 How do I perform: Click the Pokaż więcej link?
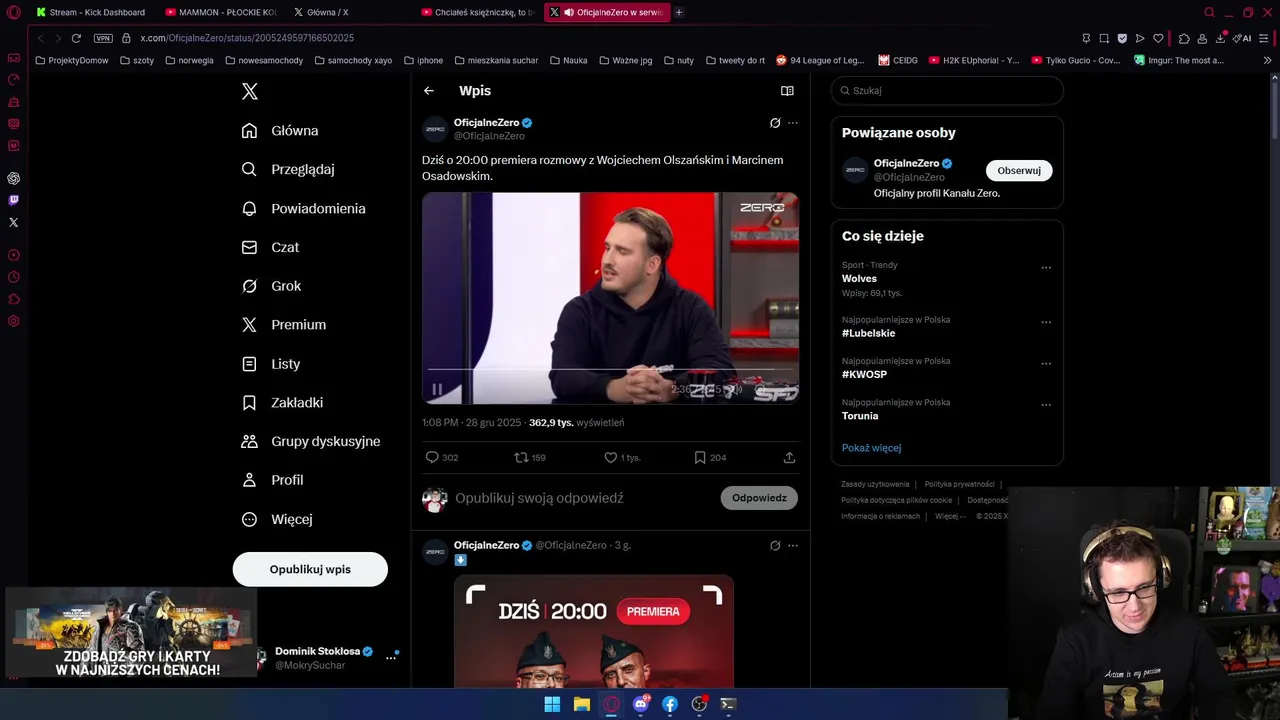pyautogui.click(x=871, y=448)
